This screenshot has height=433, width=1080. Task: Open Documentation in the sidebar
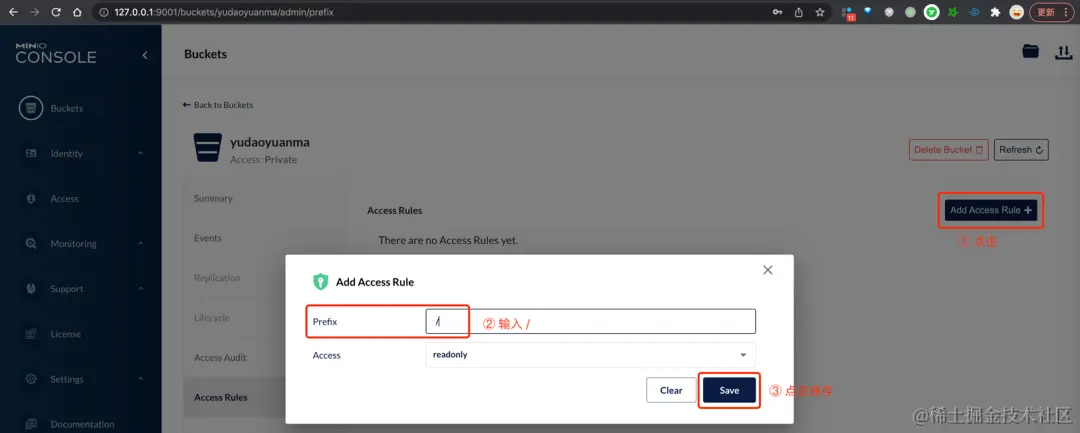coord(81,424)
